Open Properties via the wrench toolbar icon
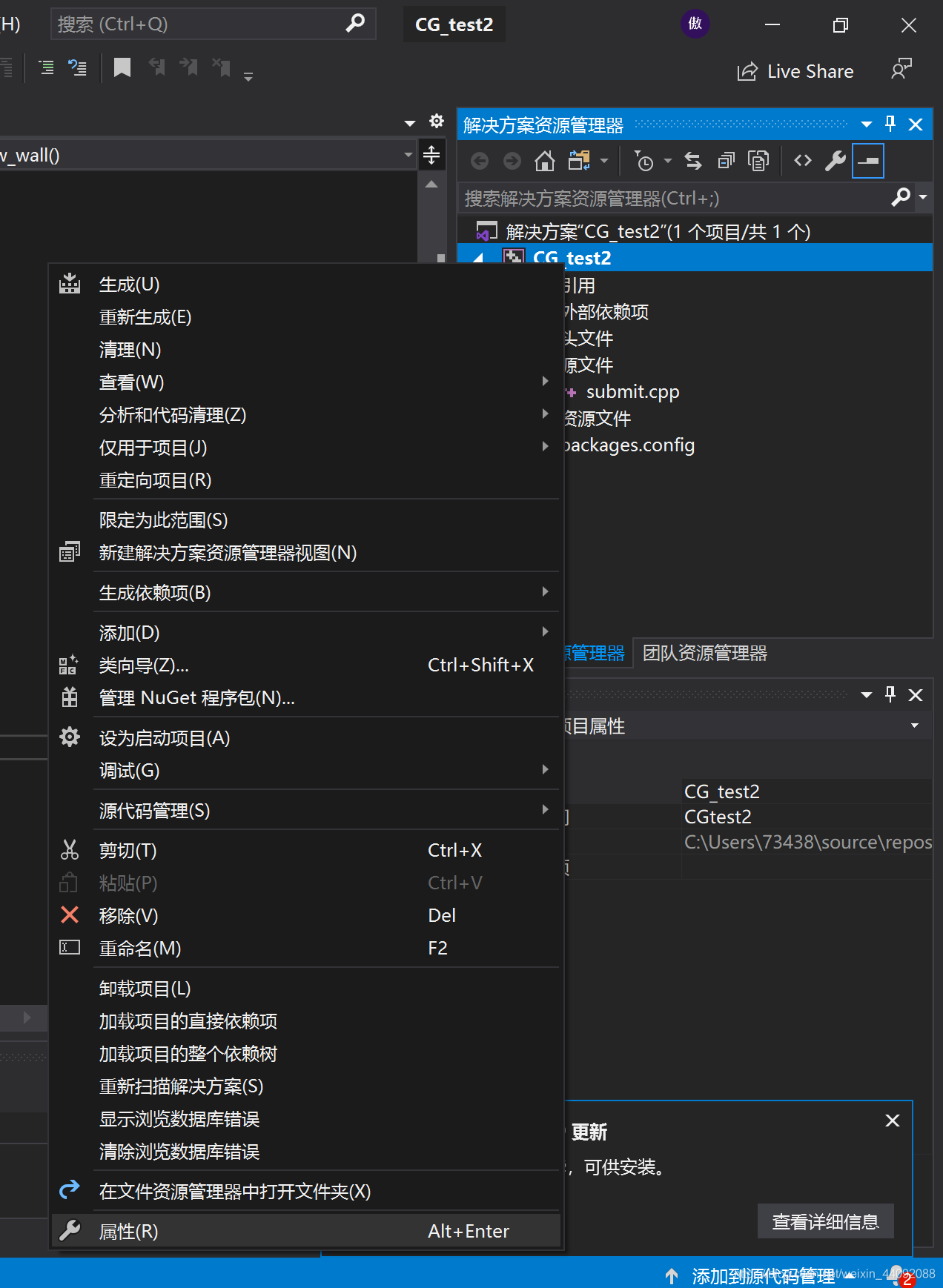This screenshot has width=943, height=1288. (x=836, y=161)
